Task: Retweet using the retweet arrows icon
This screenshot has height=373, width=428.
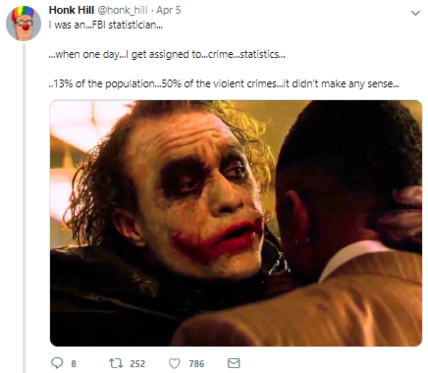Action: (x=116, y=363)
